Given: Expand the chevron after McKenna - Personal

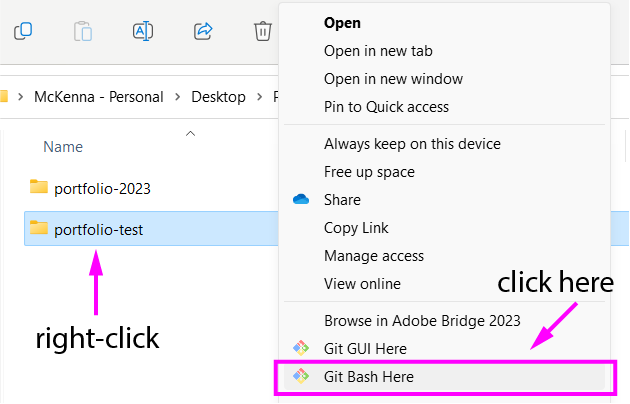Looking at the screenshot, I should point(178,97).
